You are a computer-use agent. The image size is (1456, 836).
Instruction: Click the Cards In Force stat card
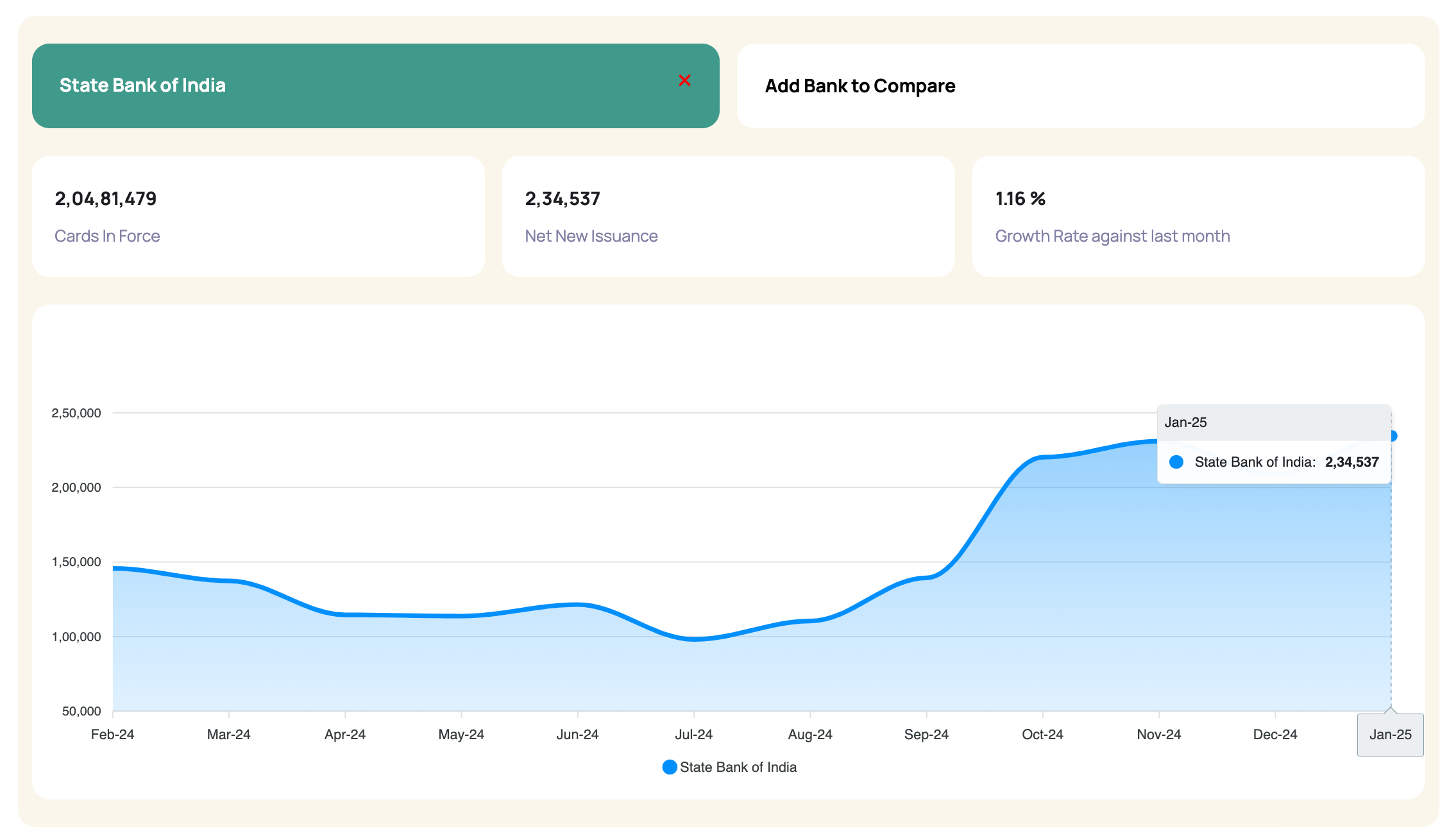(x=258, y=216)
